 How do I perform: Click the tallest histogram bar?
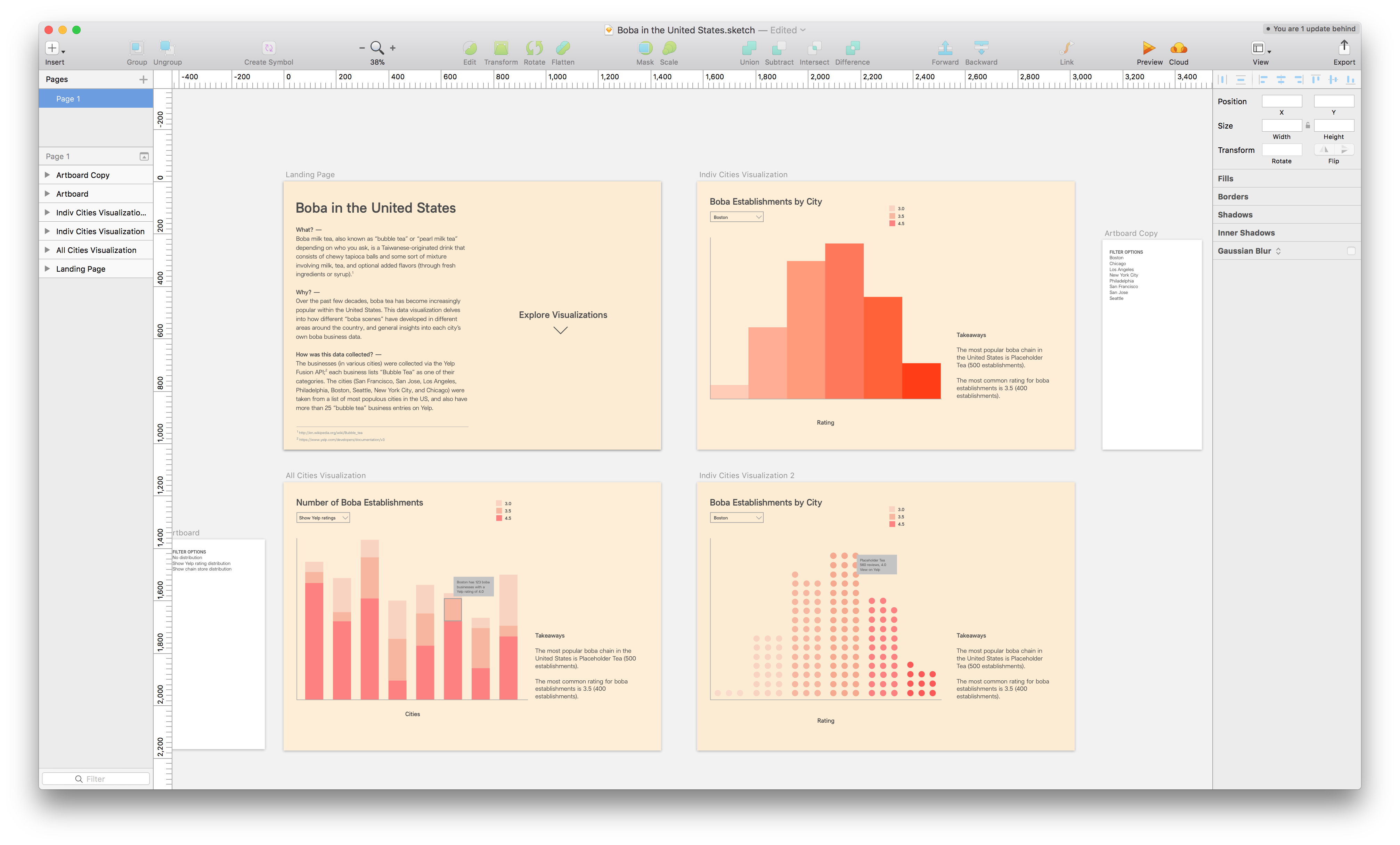tap(844, 321)
